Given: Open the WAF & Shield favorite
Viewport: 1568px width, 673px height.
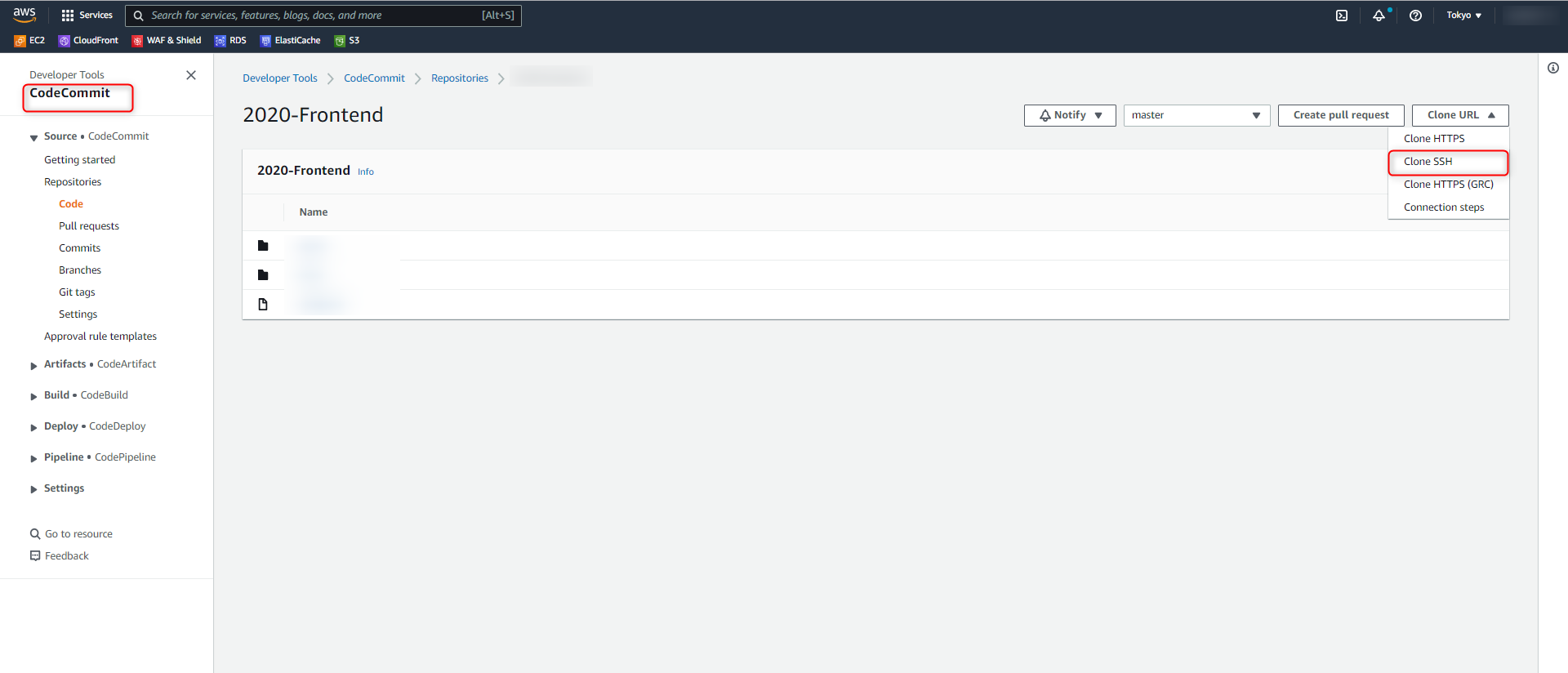Looking at the screenshot, I should 167,40.
